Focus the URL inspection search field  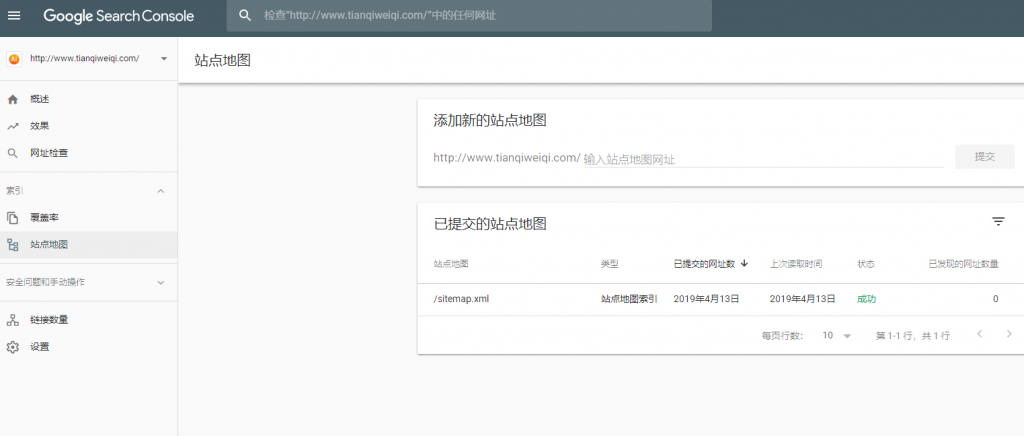tap(469, 16)
